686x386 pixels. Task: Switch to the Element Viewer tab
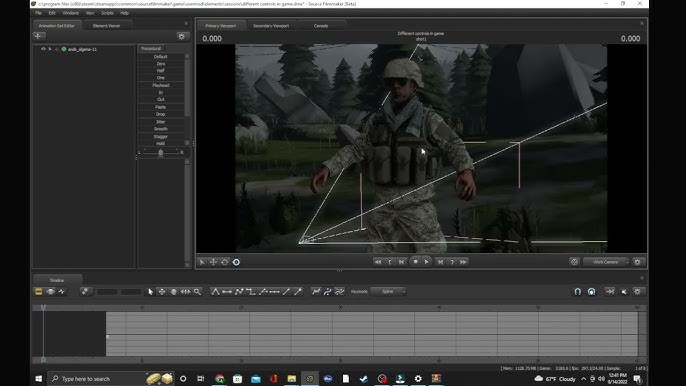106,26
